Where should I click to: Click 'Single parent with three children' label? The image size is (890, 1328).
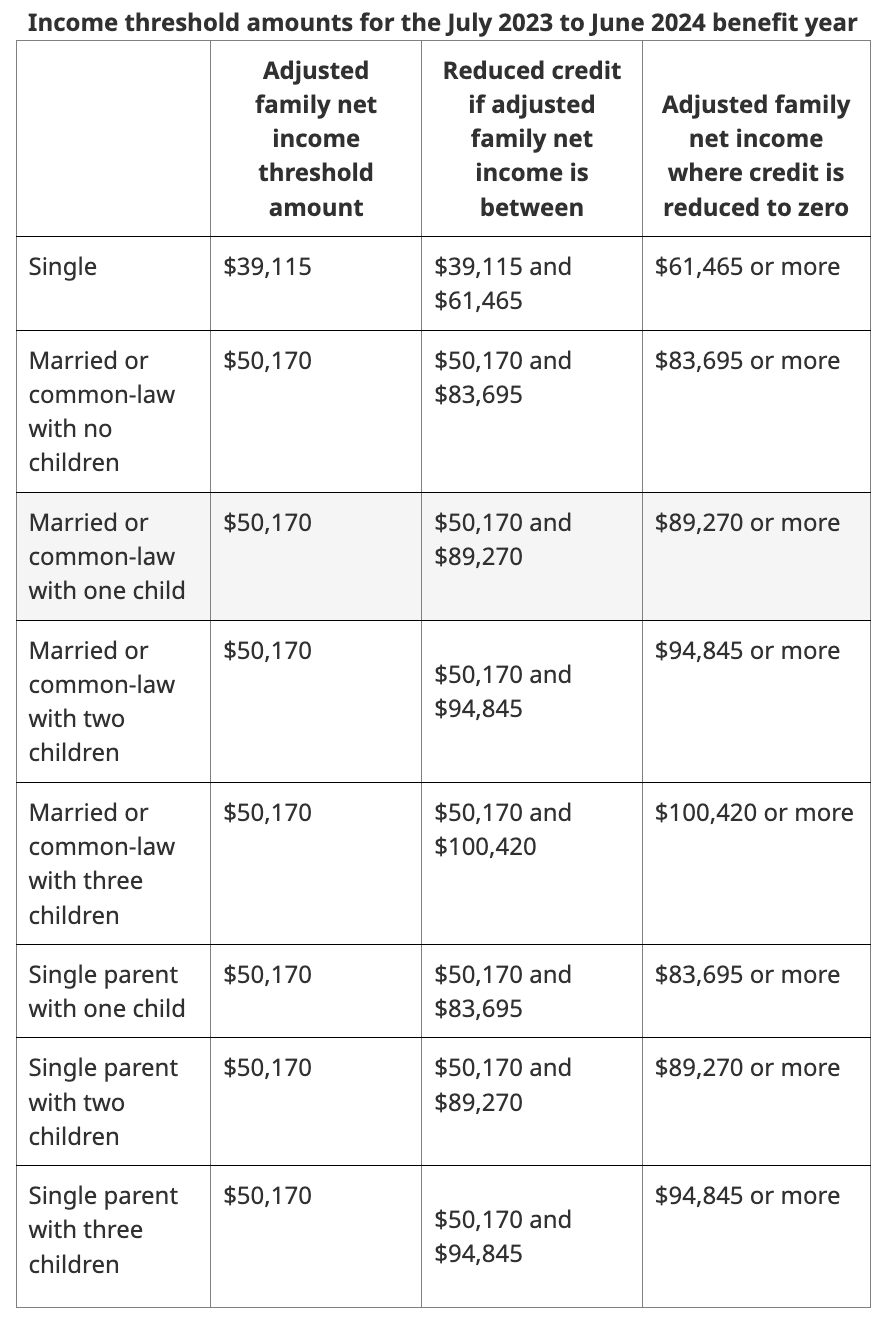click(x=103, y=1230)
